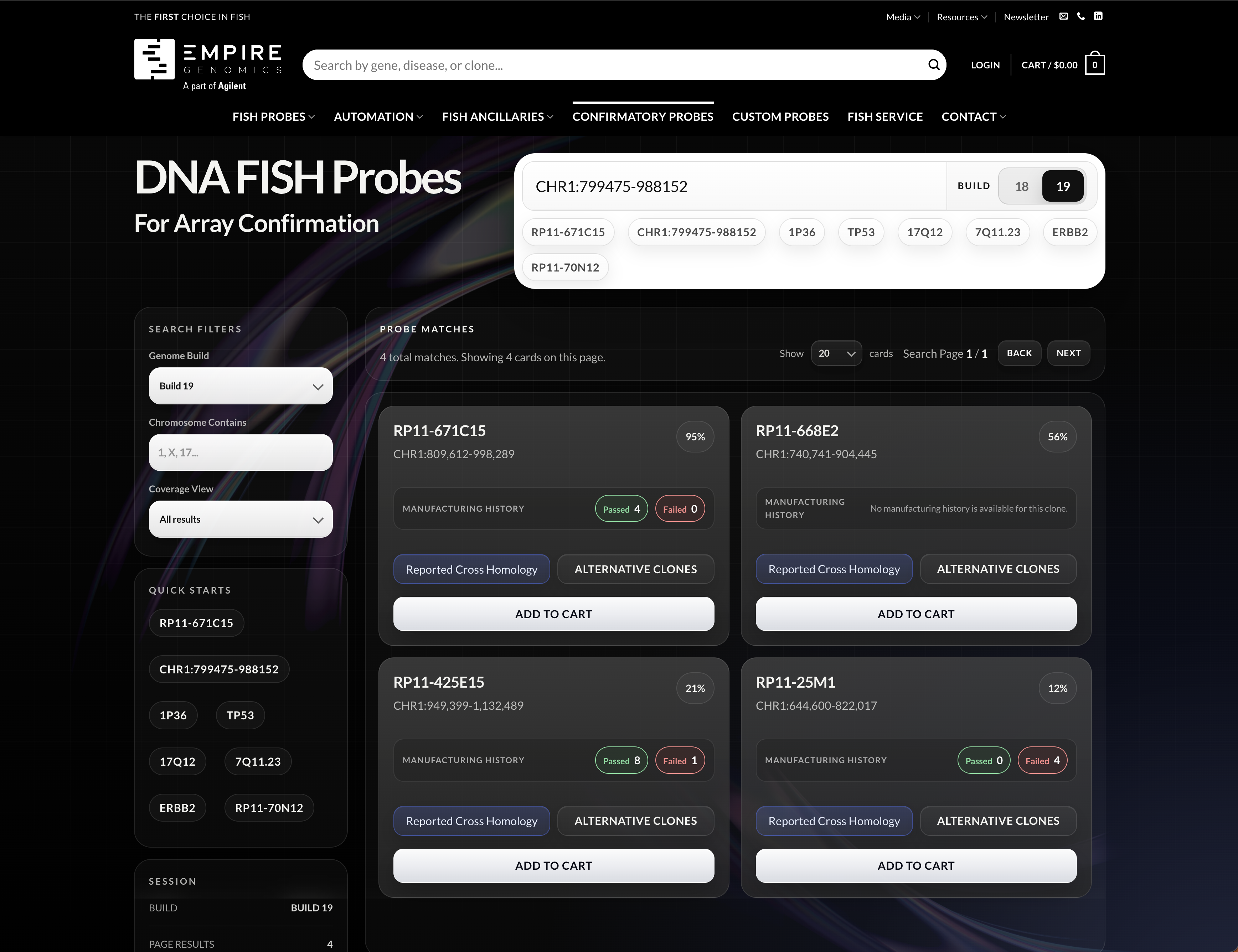Click the 95% coverage badge on RP11-671C15
This screenshot has height=952, width=1238.
pyautogui.click(x=695, y=437)
